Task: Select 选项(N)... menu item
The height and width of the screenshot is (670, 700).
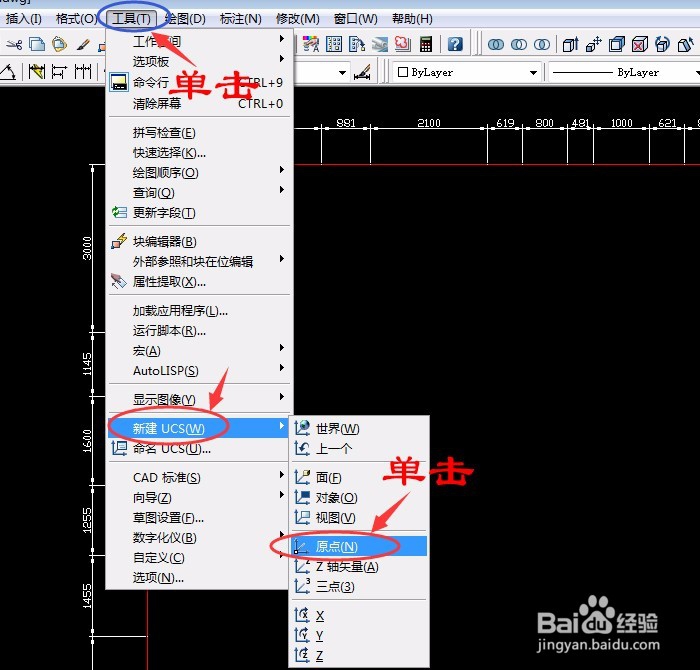Action: tap(200, 577)
